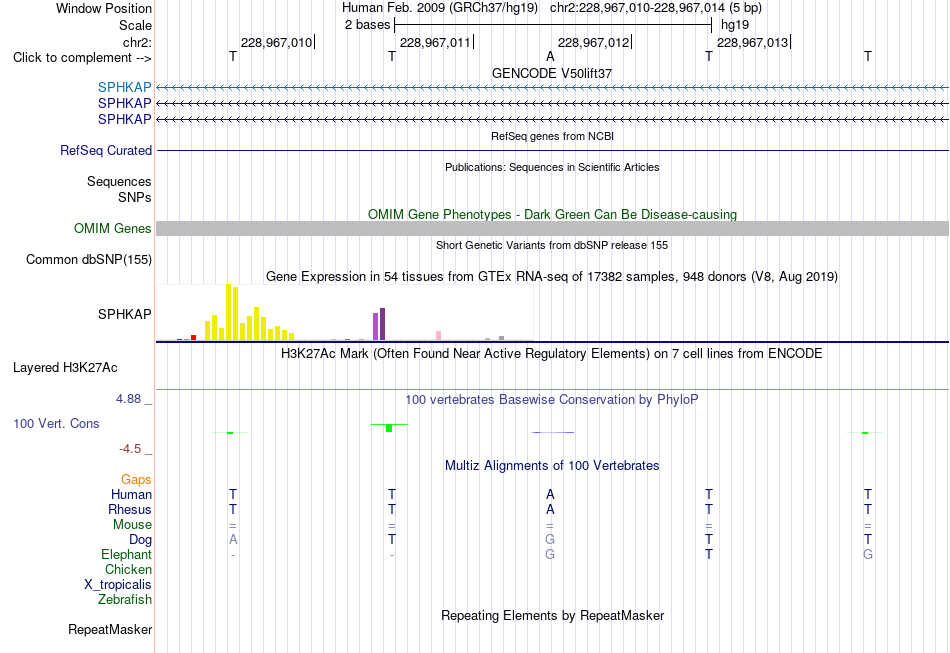The height and width of the screenshot is (653, 950).
Task: Select the Dog alignment row label
Action: [140, 540]
